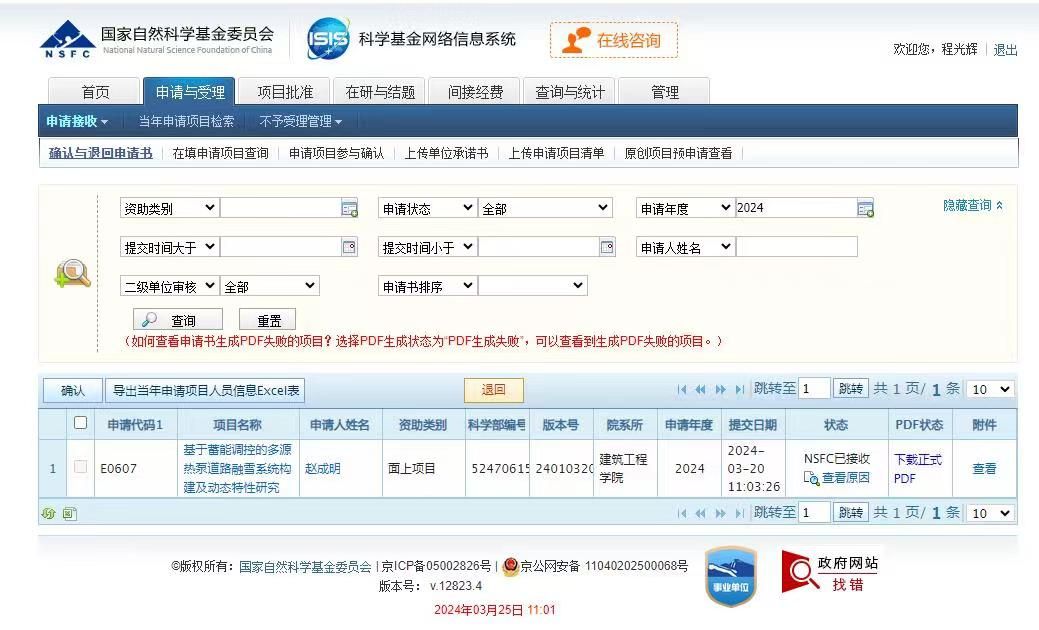This screenshot has width=1039, height=630.
Task: Click the export icon in table footer
Action: [x=70, y=513]
